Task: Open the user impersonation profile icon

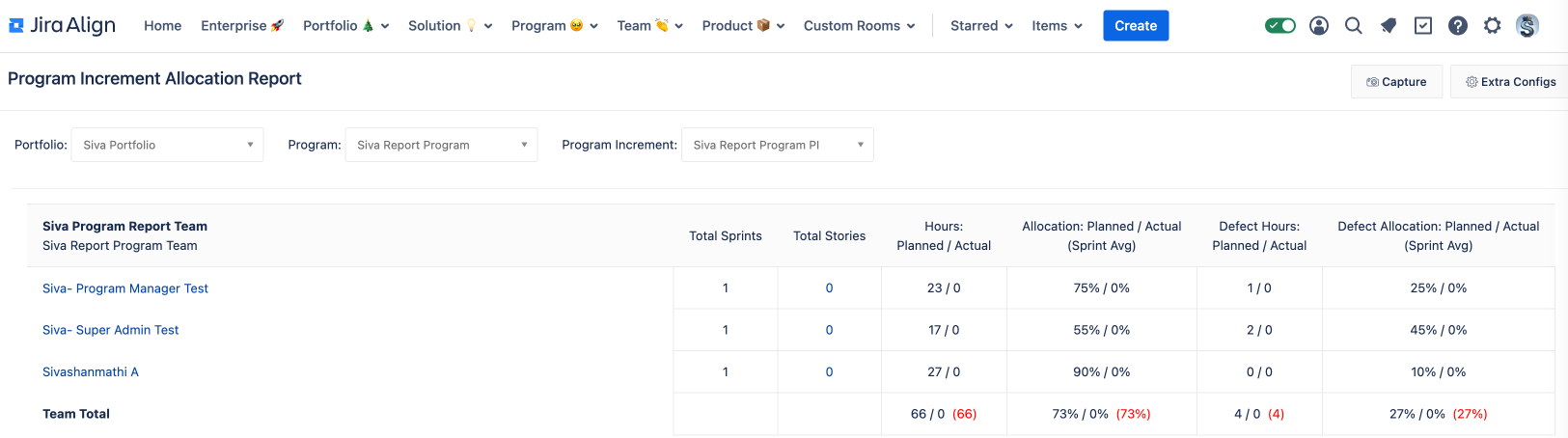Action: pyautogui.click(x=1319, y=26)
